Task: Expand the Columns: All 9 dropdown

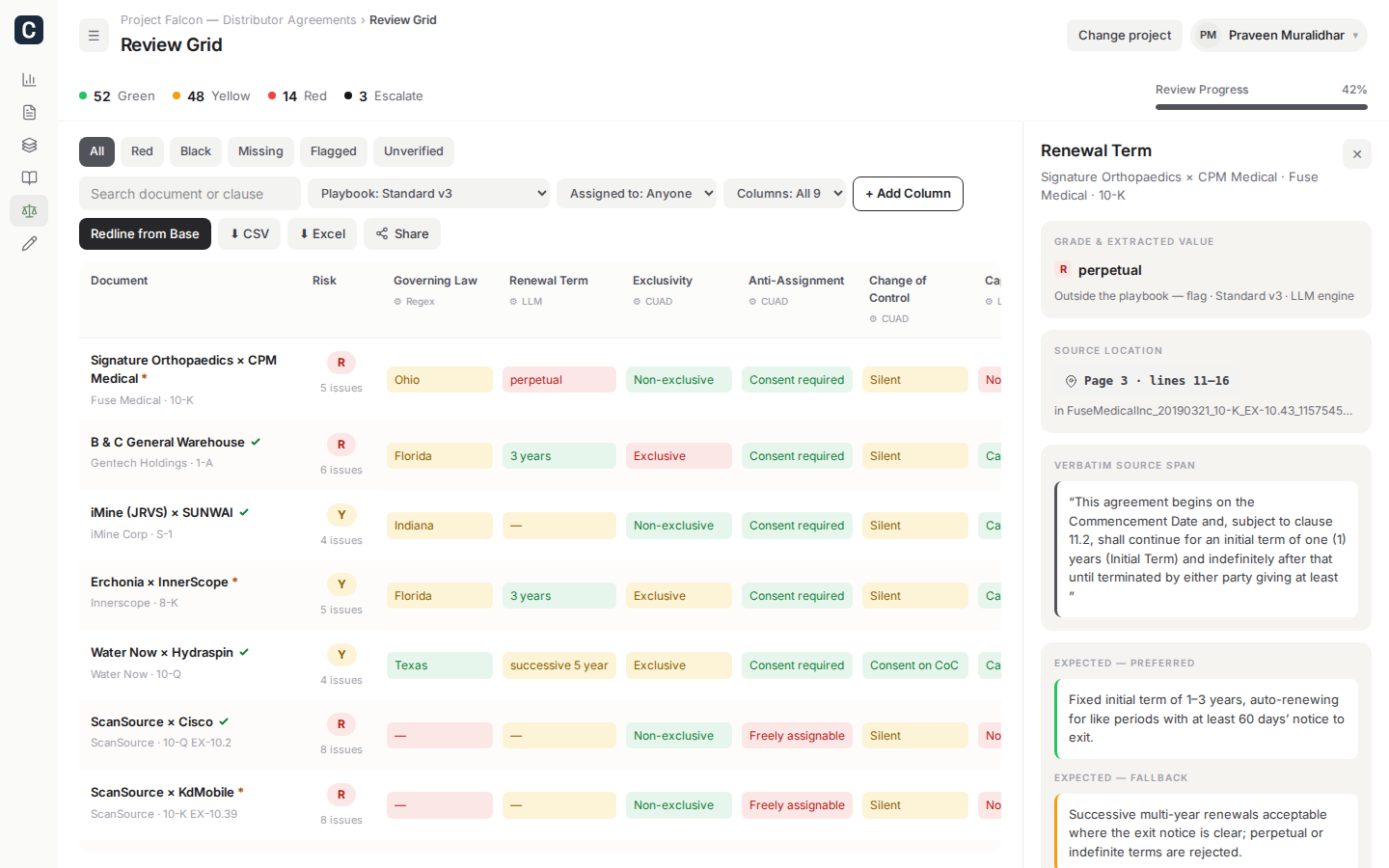Action: pos(784,194)
